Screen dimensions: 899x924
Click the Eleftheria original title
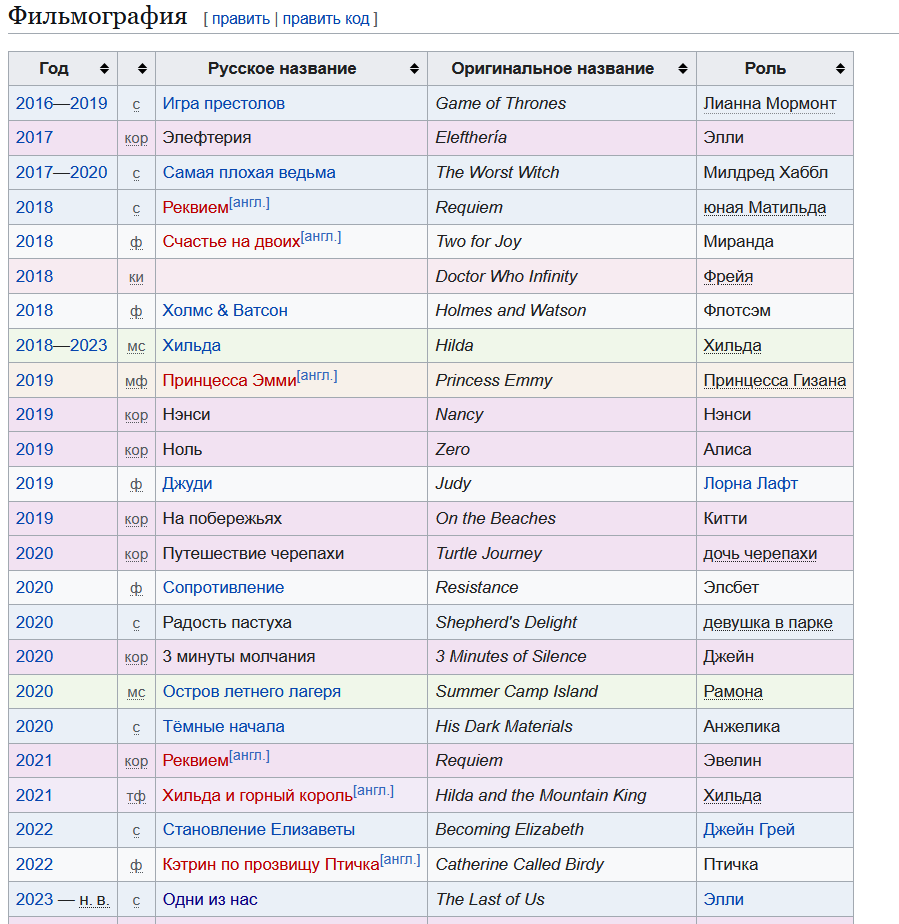[471, 138]
